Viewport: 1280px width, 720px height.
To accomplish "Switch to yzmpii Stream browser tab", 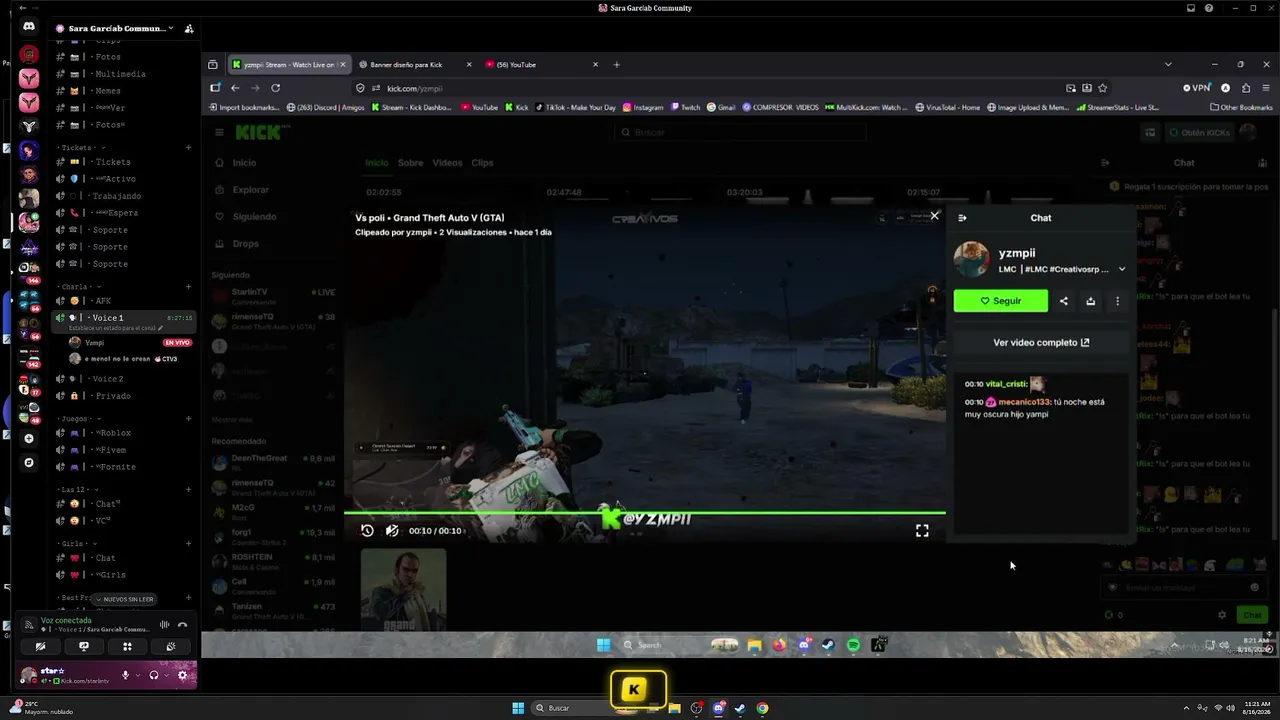I will click(288, 65).
